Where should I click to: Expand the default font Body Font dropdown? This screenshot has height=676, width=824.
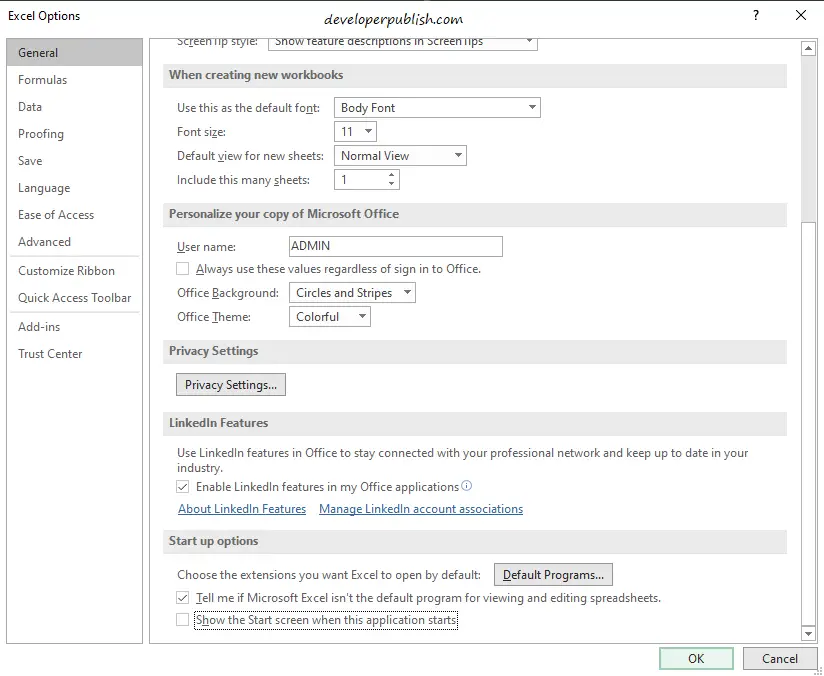(x=437, y=108)
